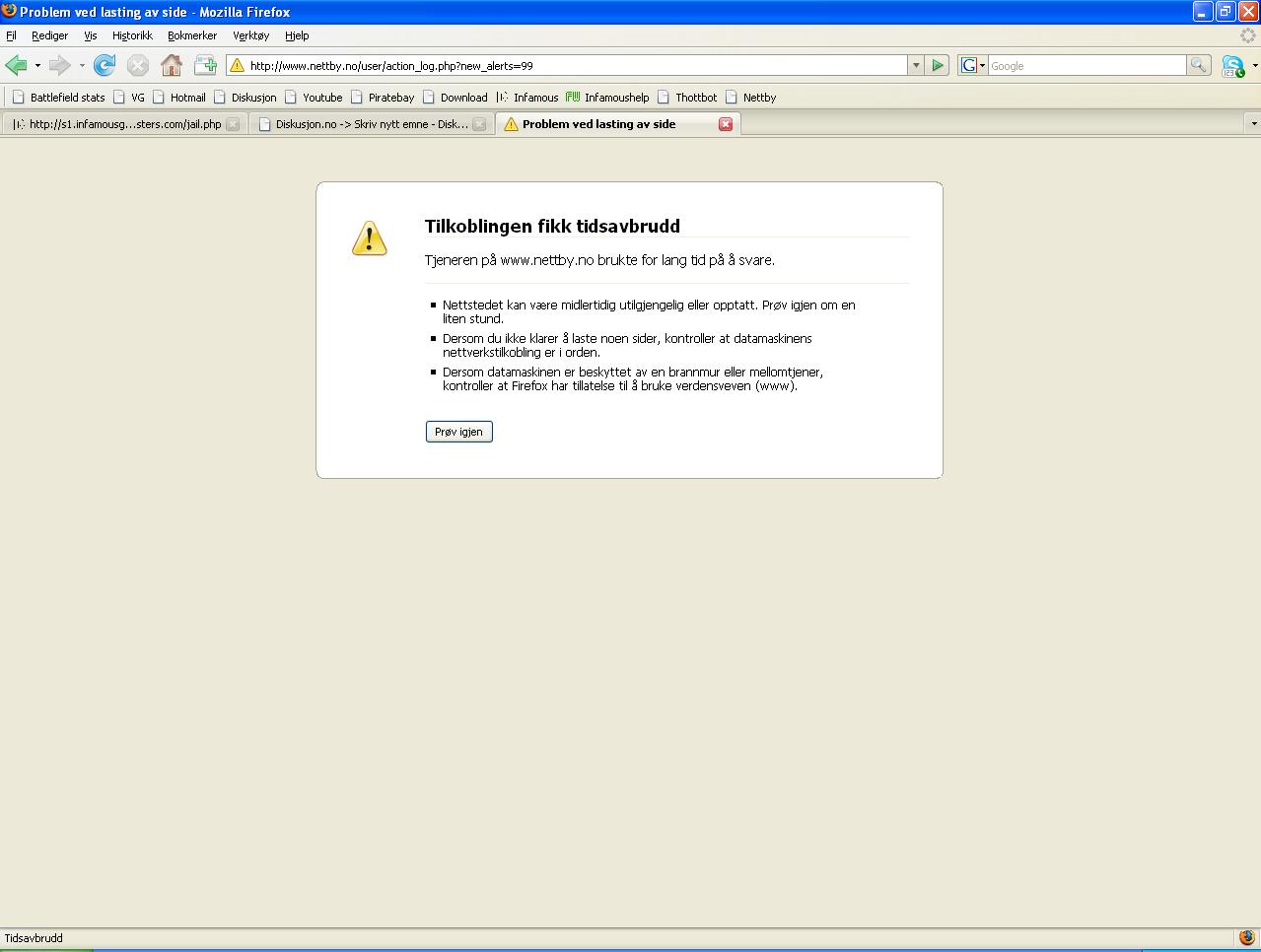Go to the Home page icon

tap(171, 65)
